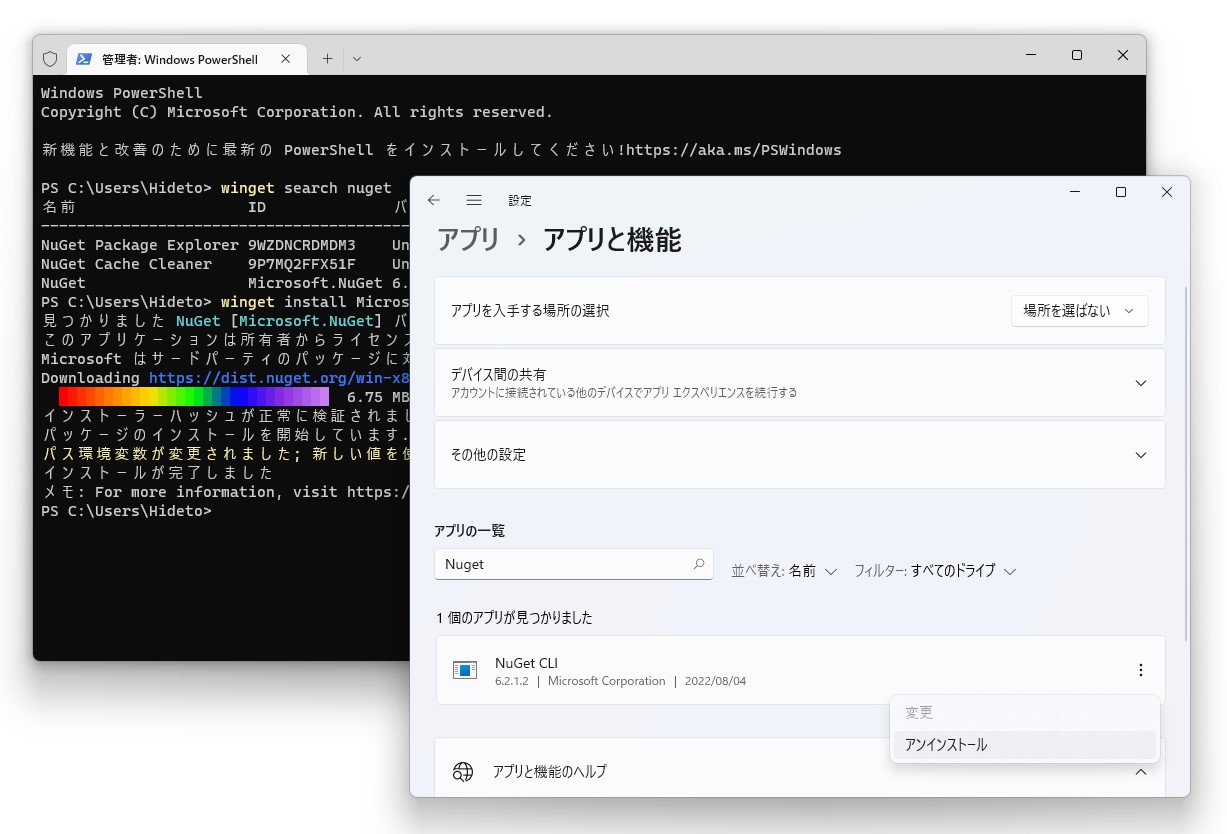Click the PowerShell icon on the terminal tab
Screen dimensions: 1227x834
[x=84, y=59]
